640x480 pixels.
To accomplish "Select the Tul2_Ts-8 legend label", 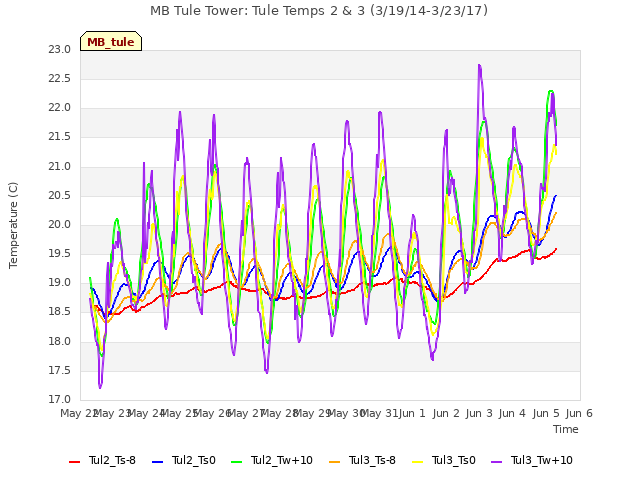I will 112,460.
